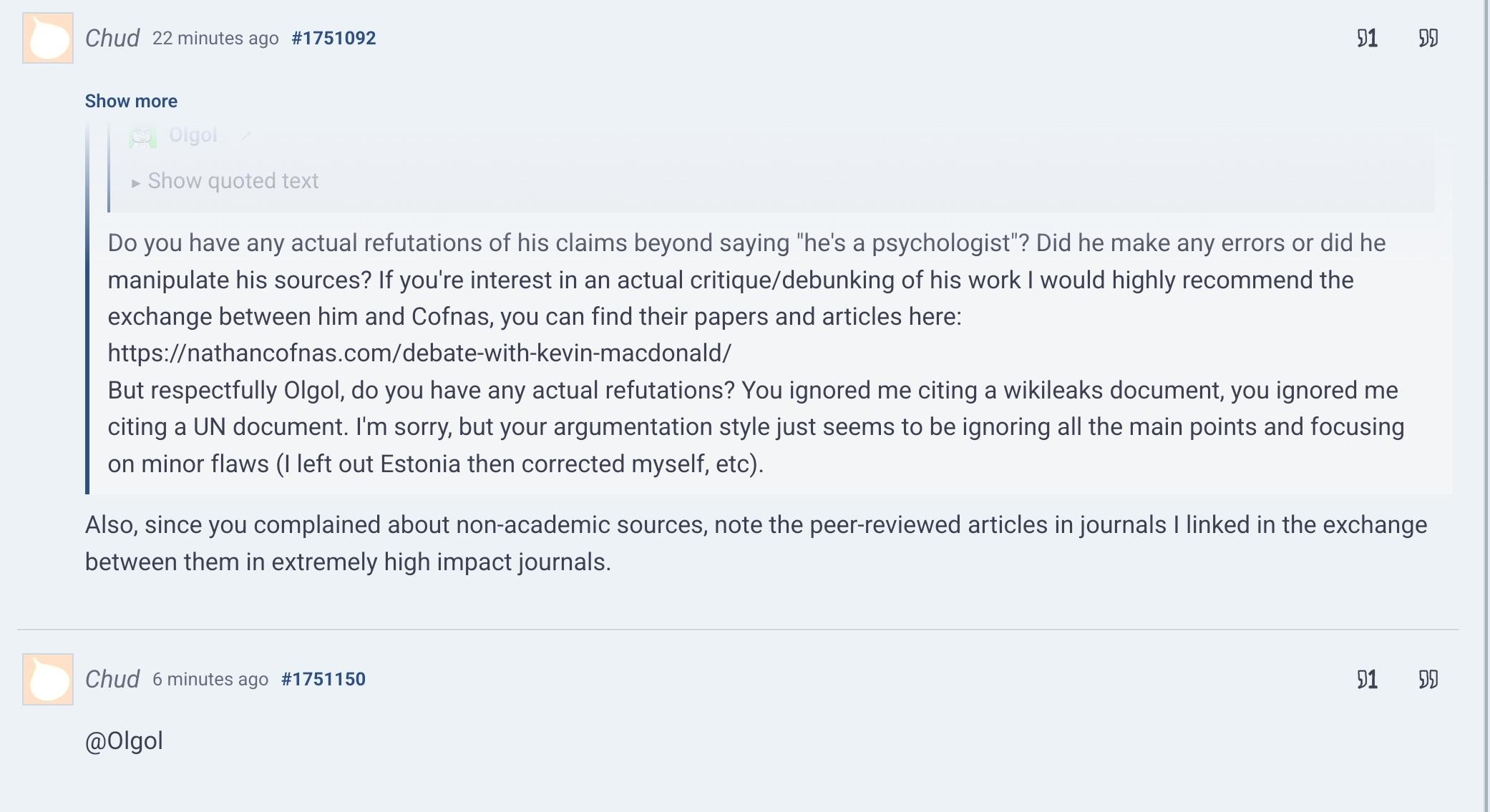Open Chud's profile from the first post's username
This screenshot has width=1490, height=812.
click(x=112, y=38)
